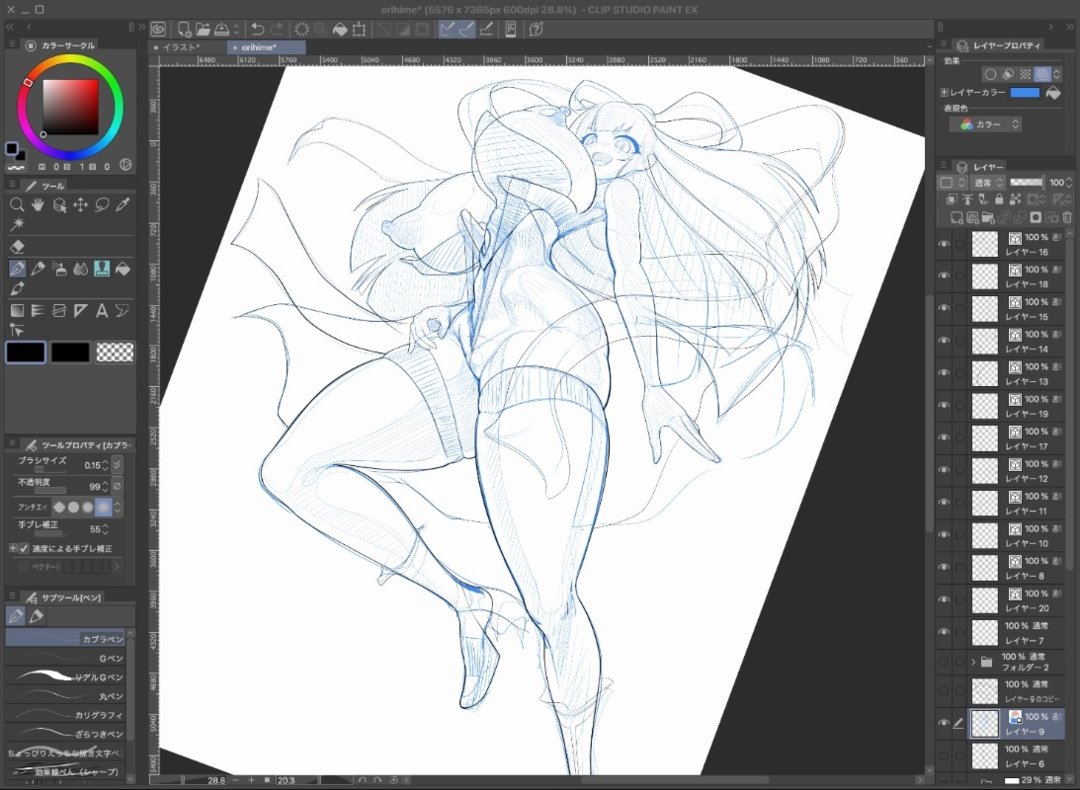Select the Operation object tool
The height and width of the screenshot is (790, 1080).
(59, 205)
